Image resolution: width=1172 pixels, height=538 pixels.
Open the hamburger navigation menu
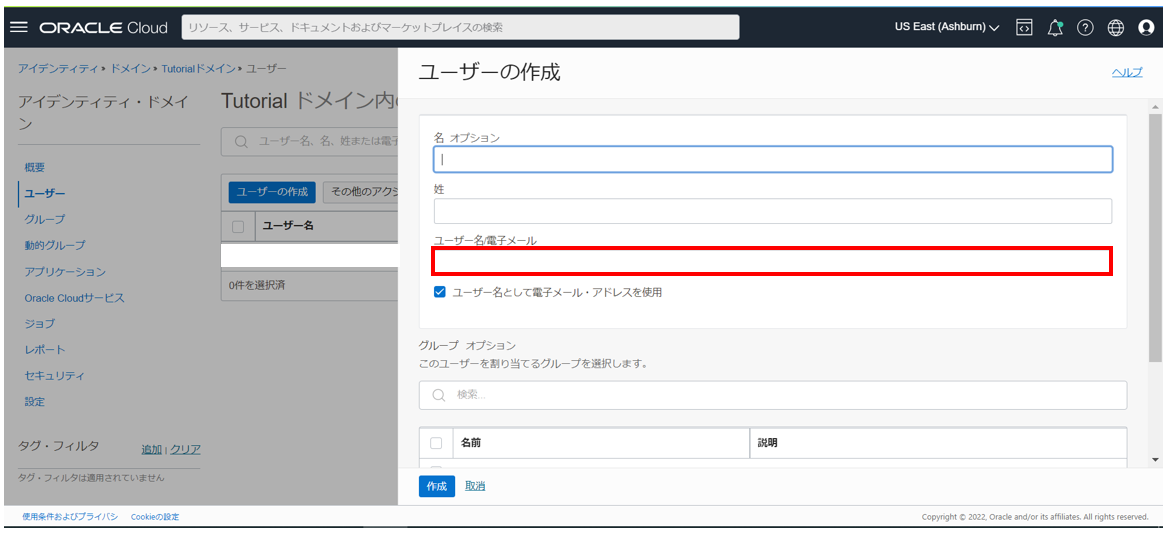[x=18, y=27]
